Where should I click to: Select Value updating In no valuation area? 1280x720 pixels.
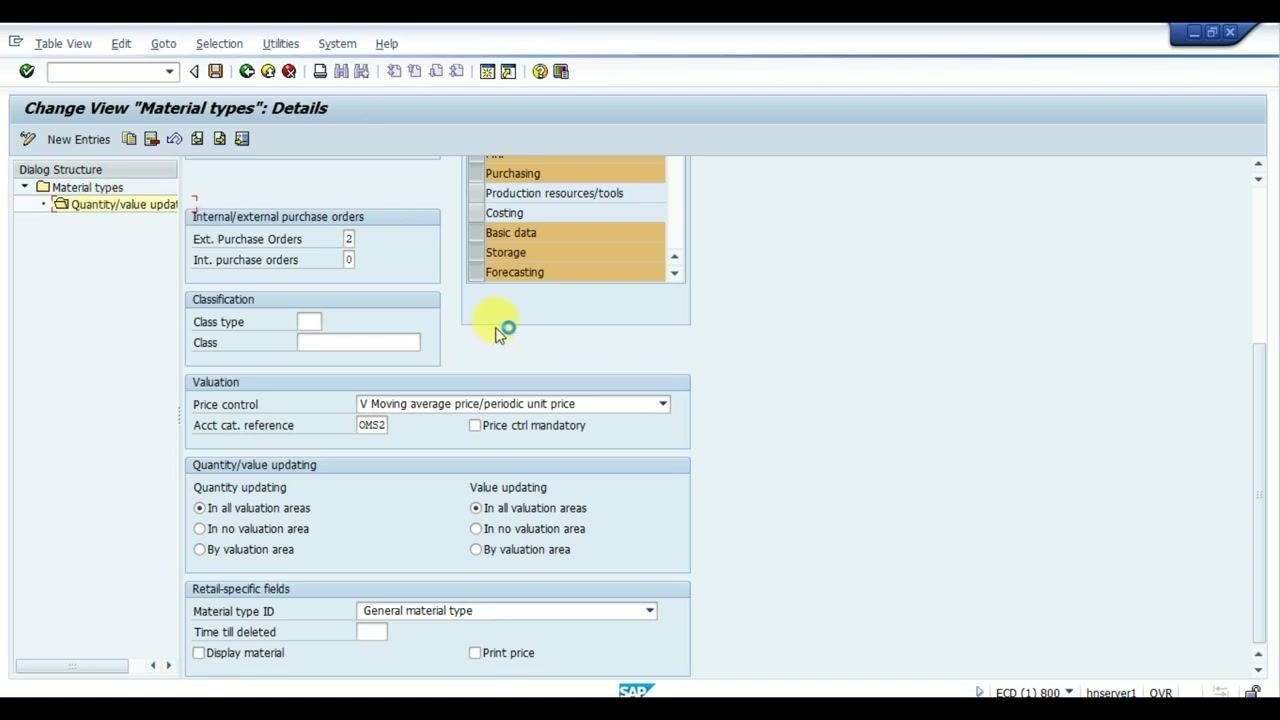pyautogui.click(x=476, y=529)
